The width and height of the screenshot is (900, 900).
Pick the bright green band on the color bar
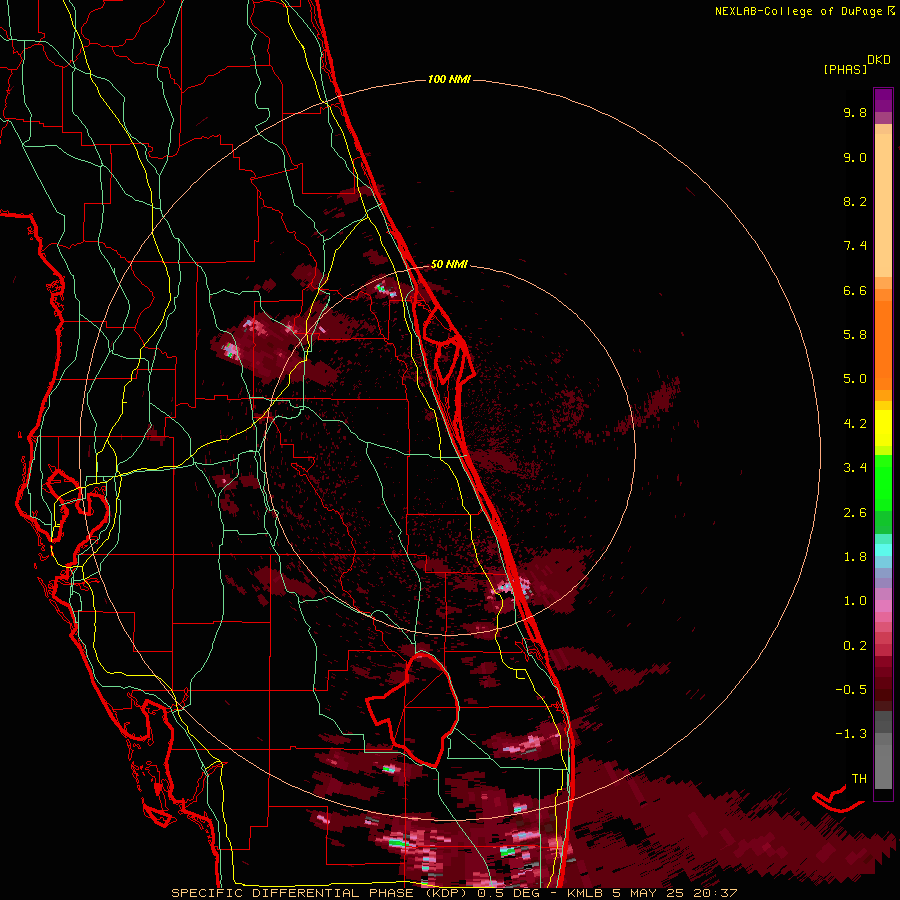(x=883, y=482)
